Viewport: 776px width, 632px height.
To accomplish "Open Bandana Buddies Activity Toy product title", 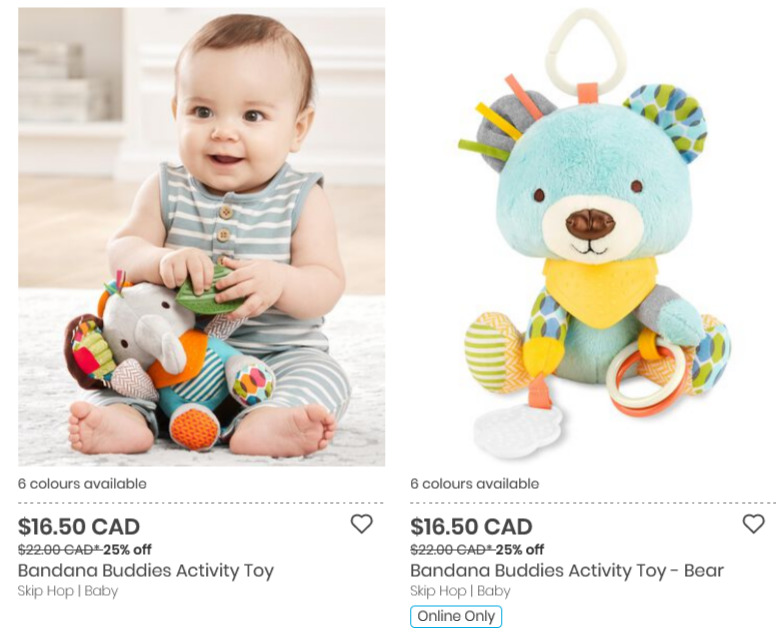I will pos(146,571).
